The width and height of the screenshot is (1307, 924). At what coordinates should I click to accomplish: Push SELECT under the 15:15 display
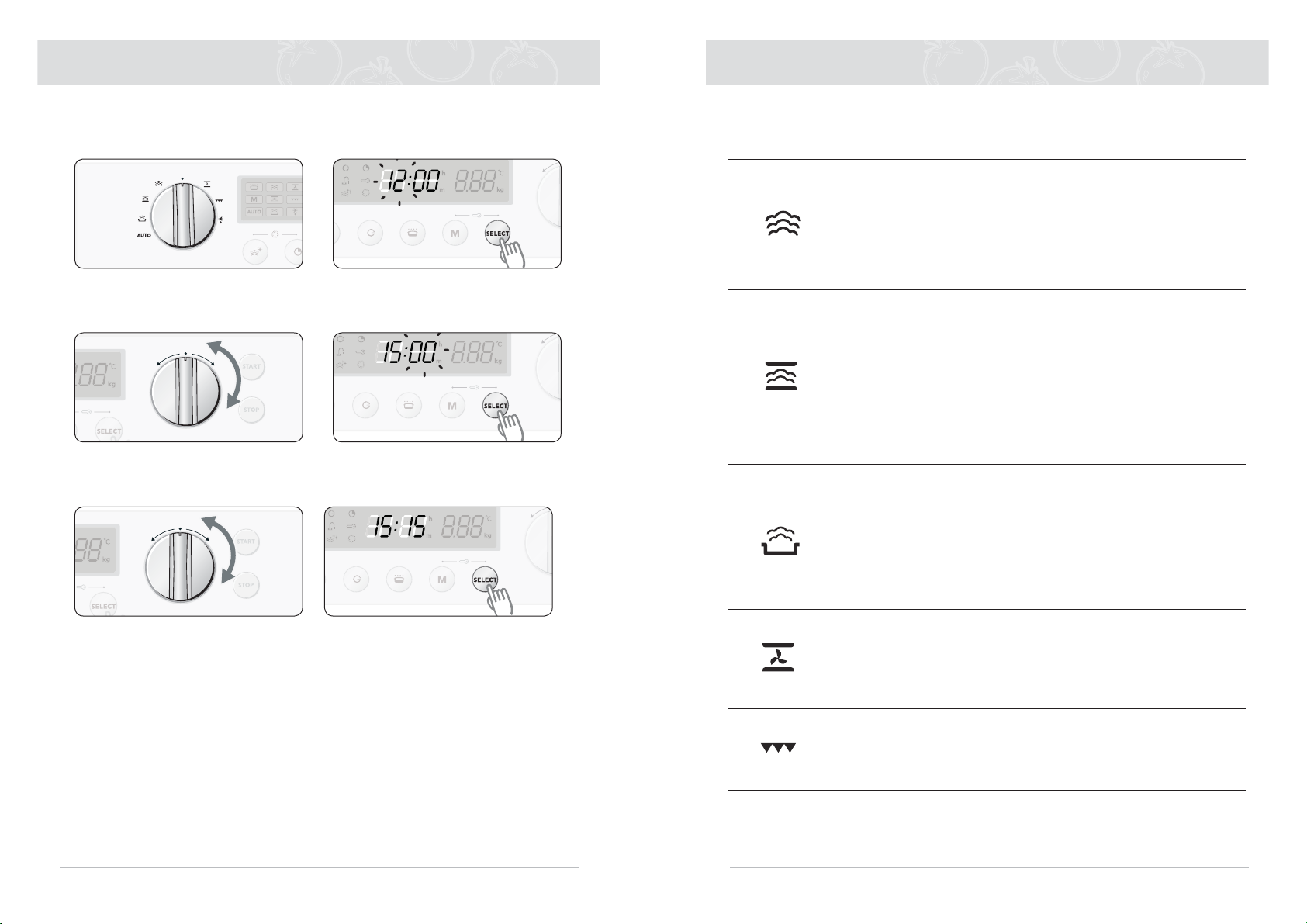485,580
